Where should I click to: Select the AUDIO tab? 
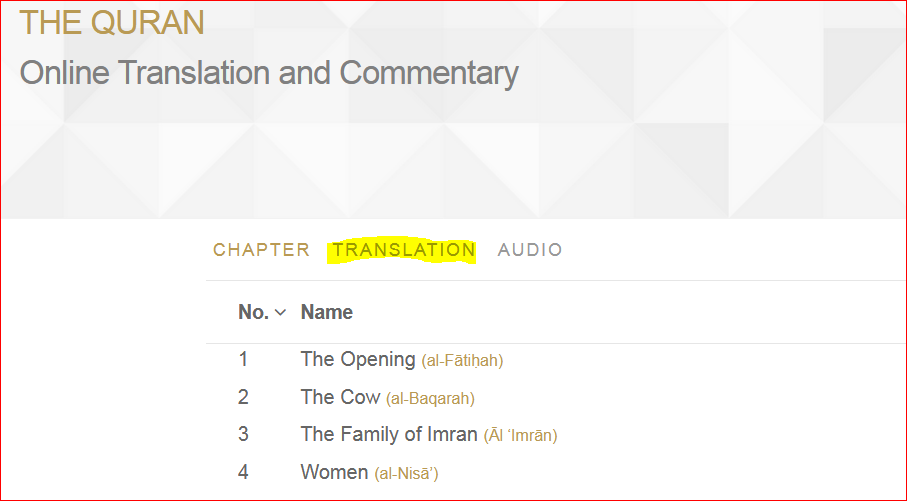[530, 250]
